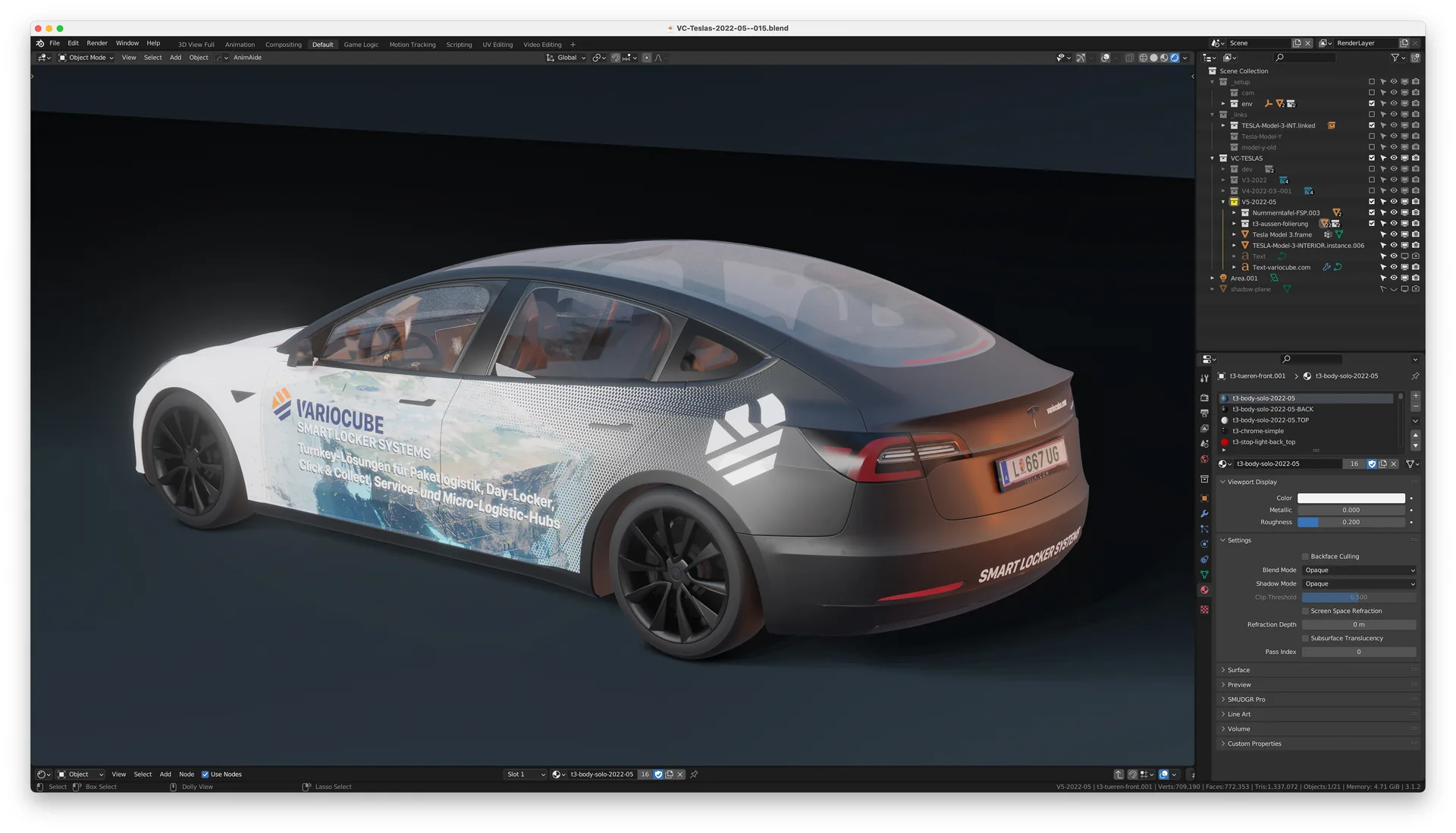Toggle snapping magnet icon
The height and width of the screenshot is (833, 1456).
615,58
